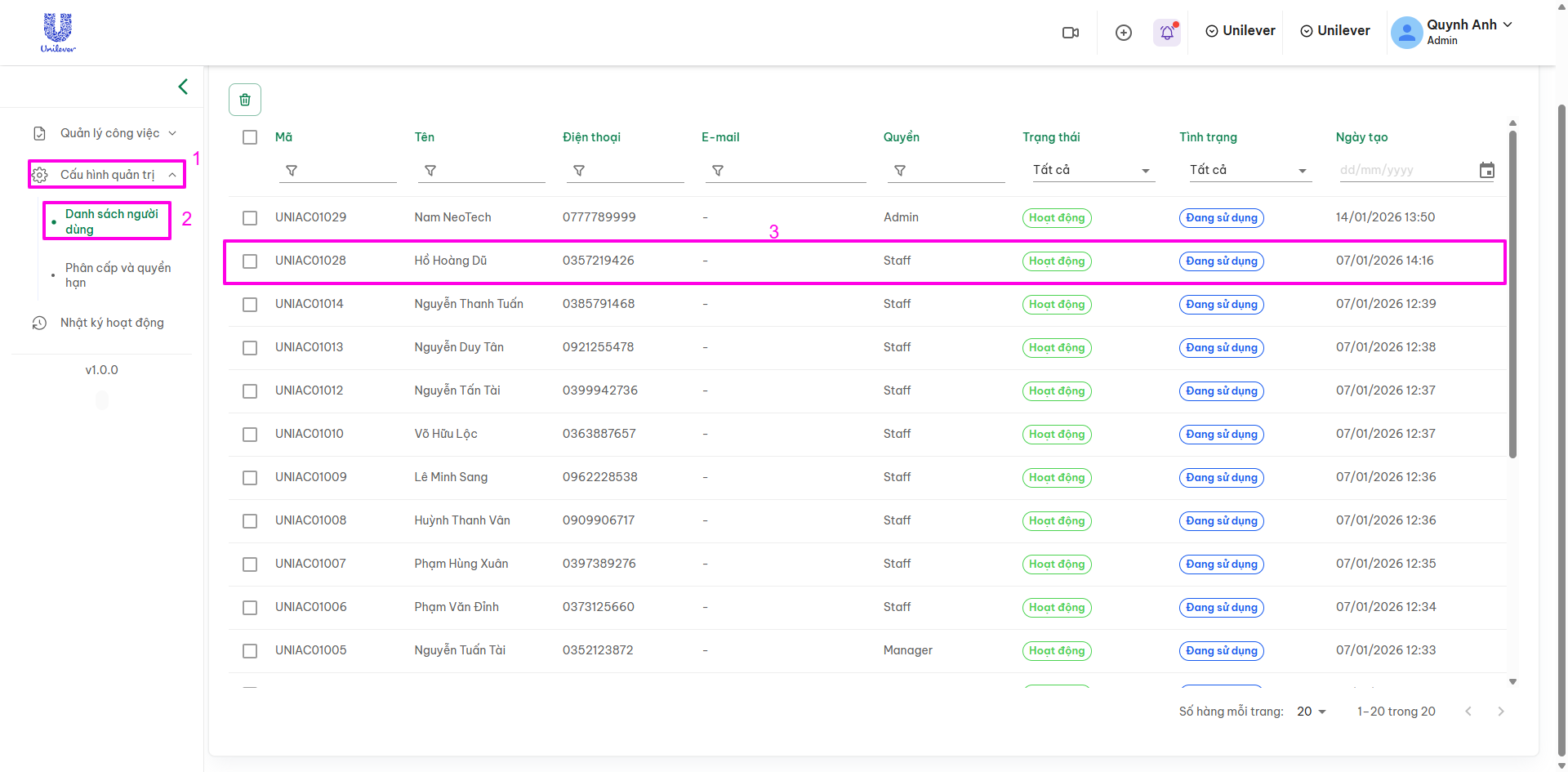The image size is (1568, 772).
Task: Click the filter icon under Điện thoại column
Action: (x=579, y=171)
